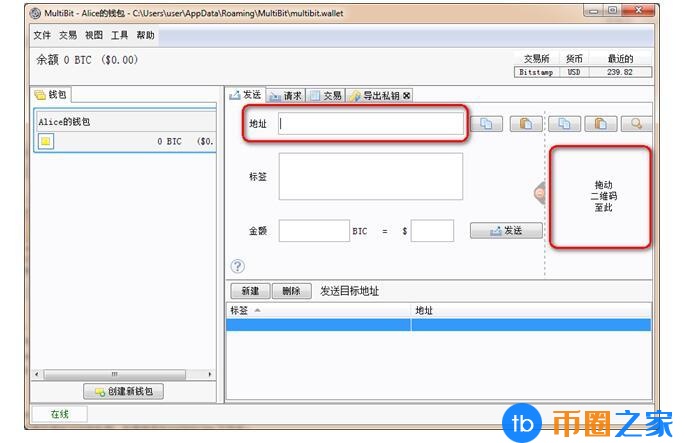Click the magnifier zoom QR icon
Viewport: 685px width, 443px height.
point(635,124)
